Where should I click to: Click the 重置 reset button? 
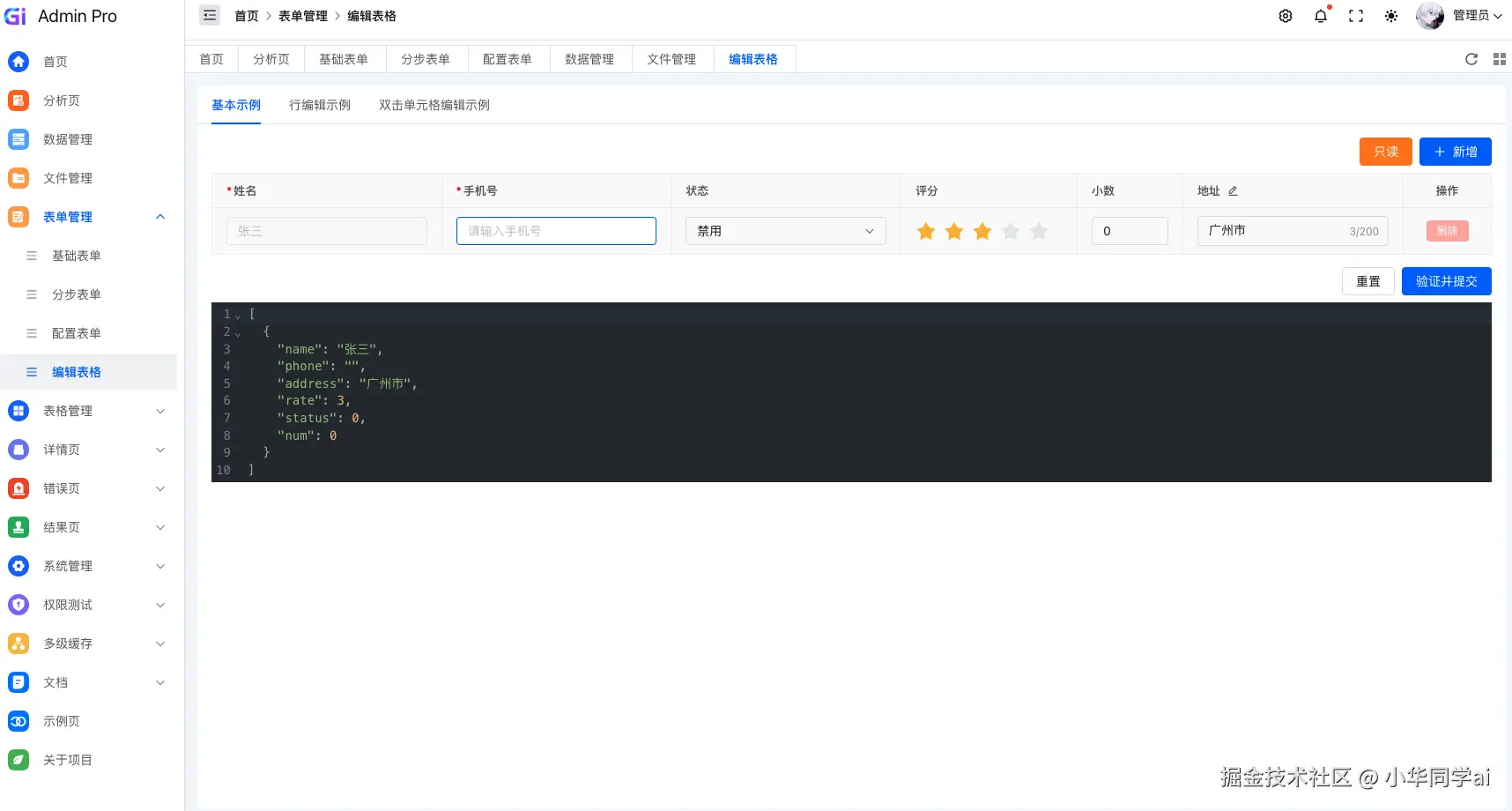pyautogui.click(x=1368, y=281)
